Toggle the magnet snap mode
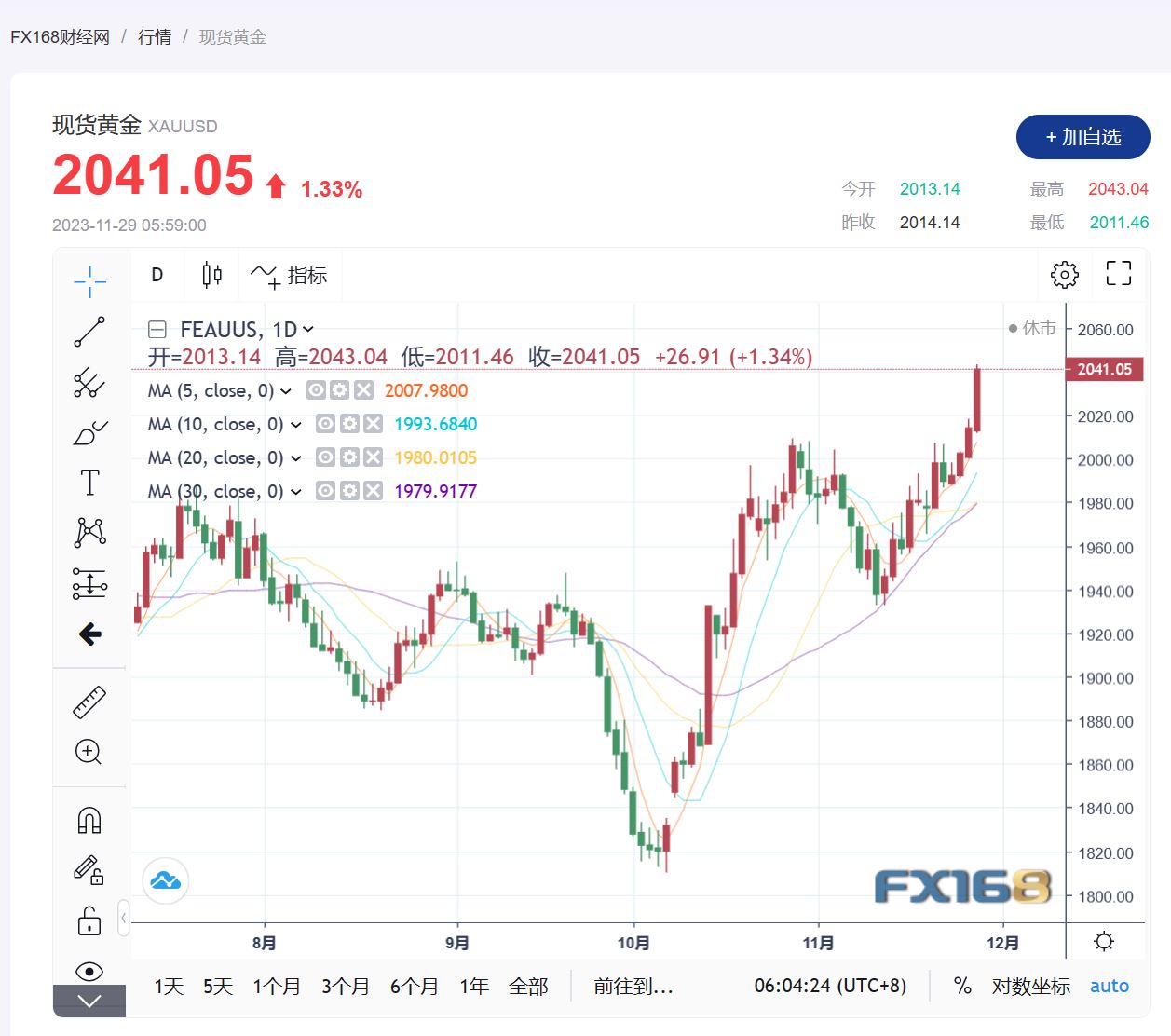 coord(89,821)
